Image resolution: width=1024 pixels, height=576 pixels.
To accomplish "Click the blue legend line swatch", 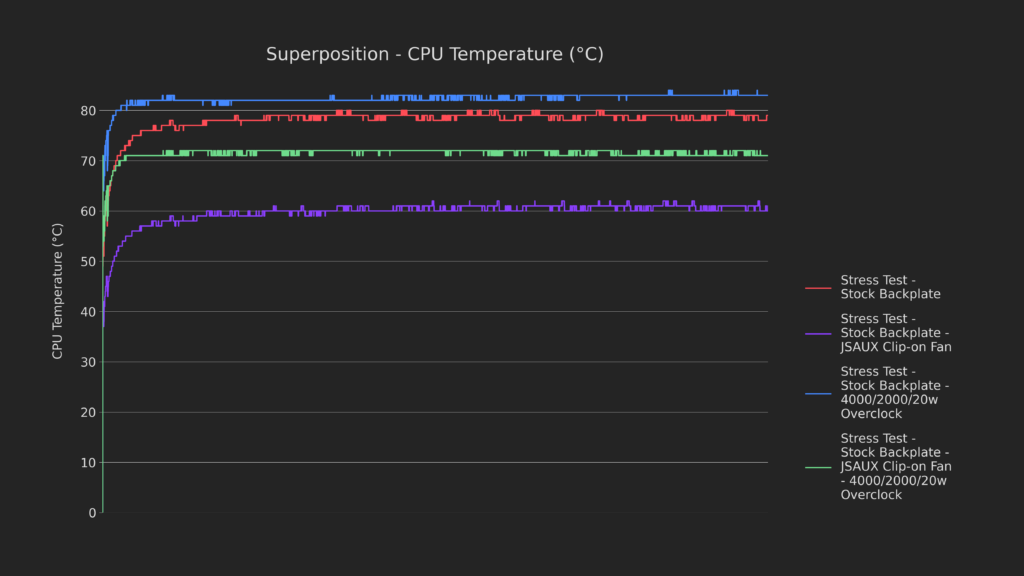I will point(817,393).
